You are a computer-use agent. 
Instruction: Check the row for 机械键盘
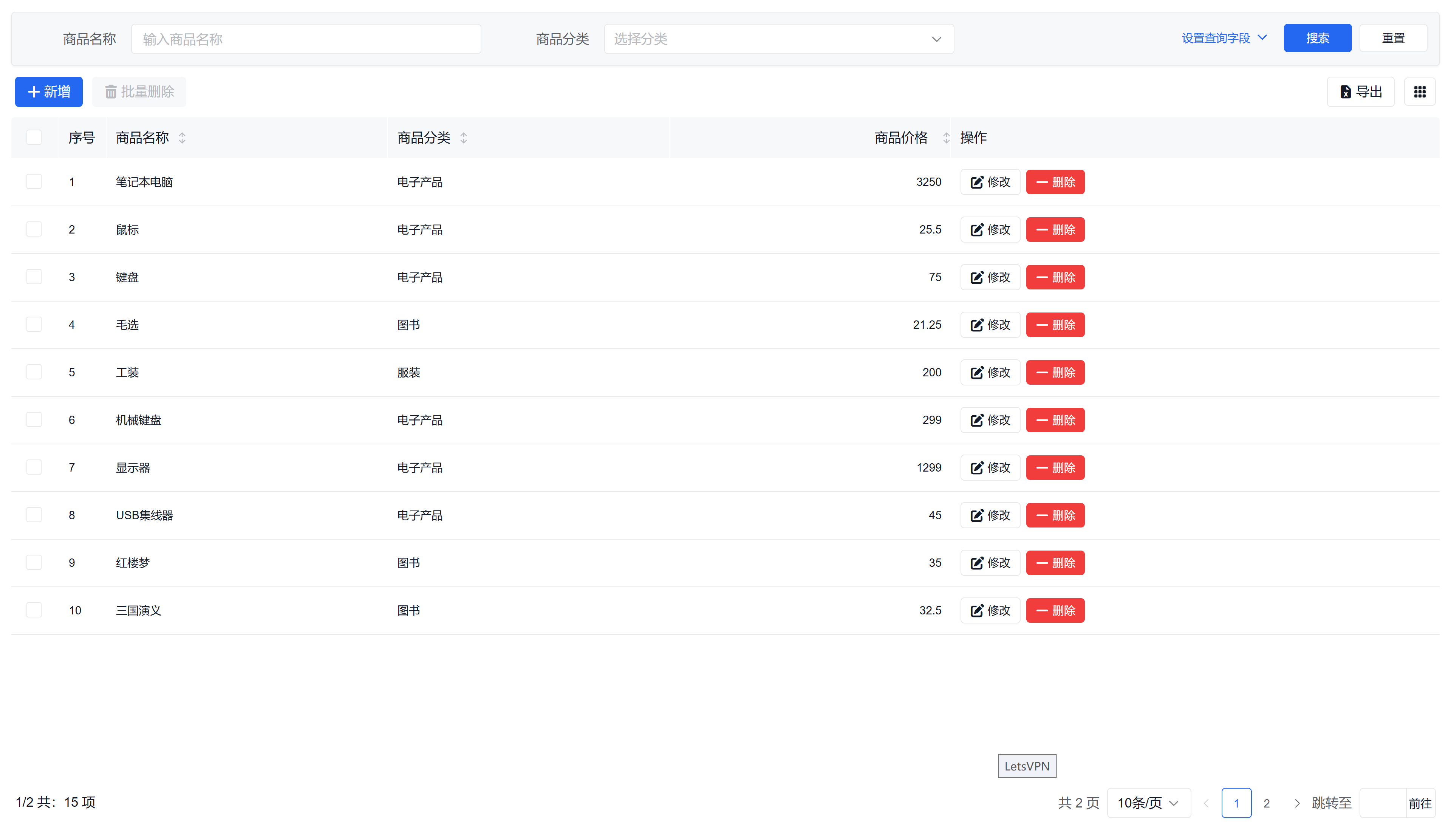[x=34, y=420]
